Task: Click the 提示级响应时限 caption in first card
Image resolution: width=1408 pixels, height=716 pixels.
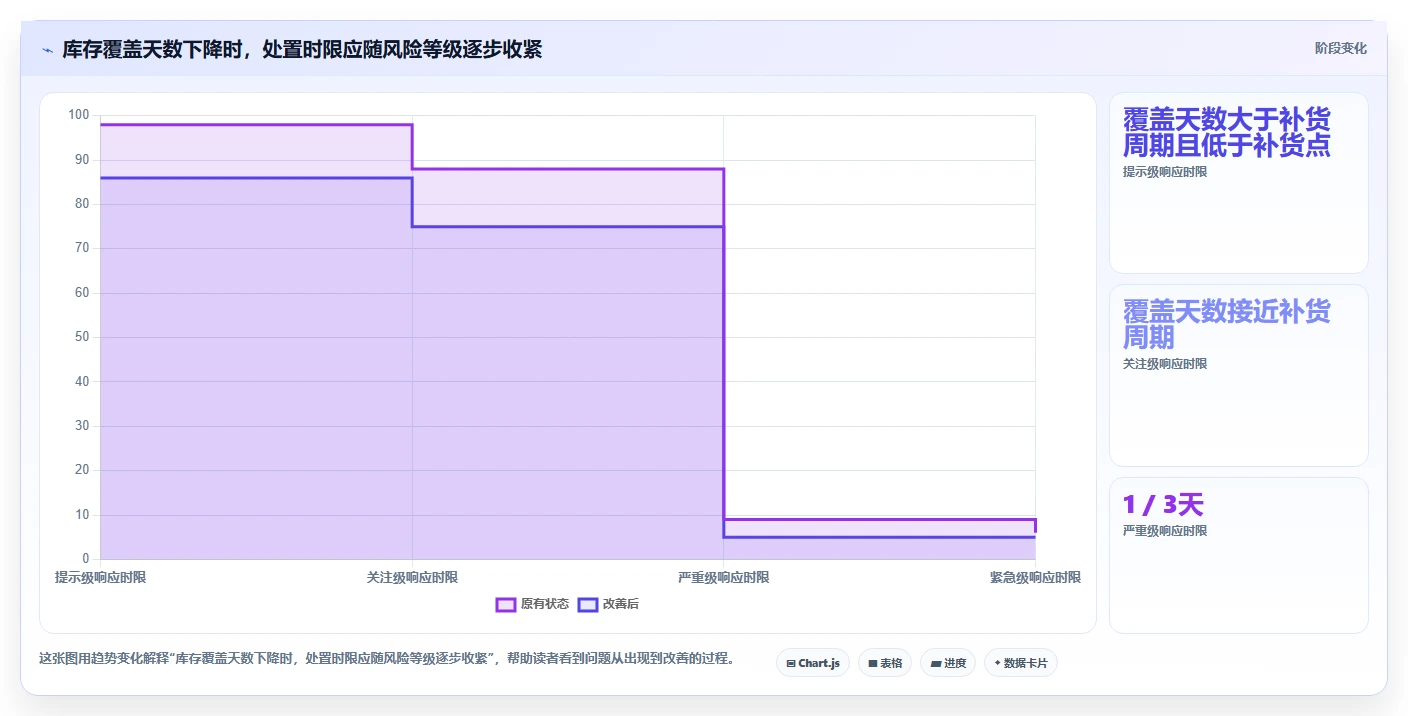Action: tap(1165, 172)
